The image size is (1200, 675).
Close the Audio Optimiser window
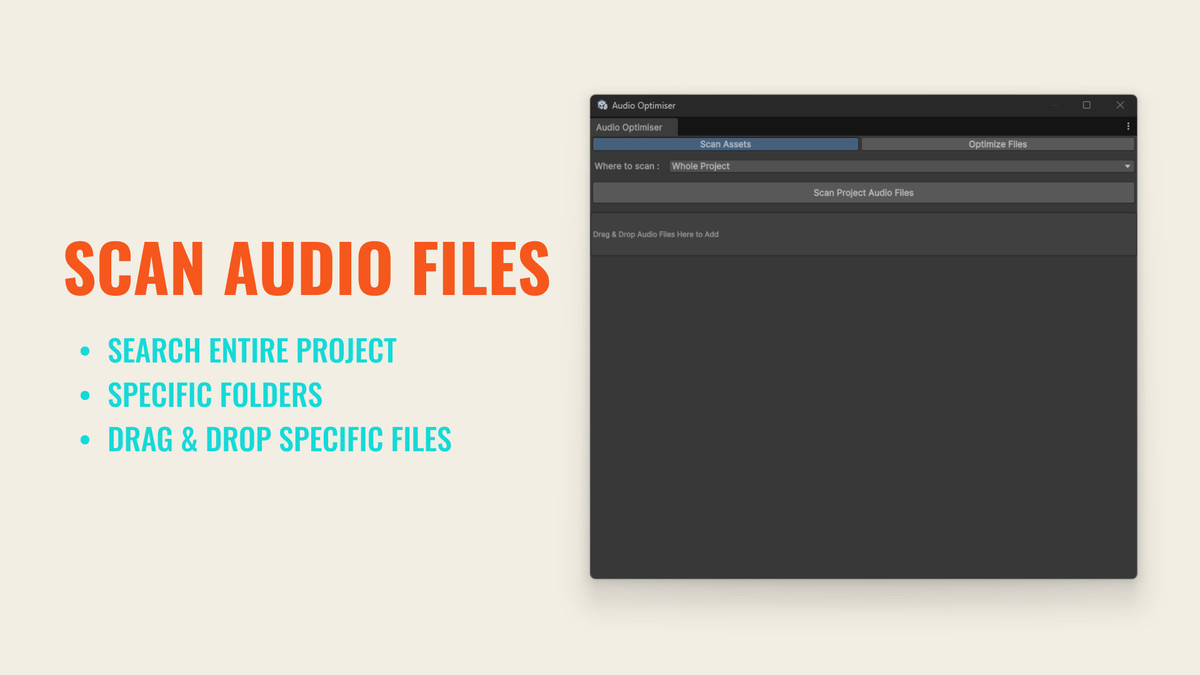coord(1120,104)
